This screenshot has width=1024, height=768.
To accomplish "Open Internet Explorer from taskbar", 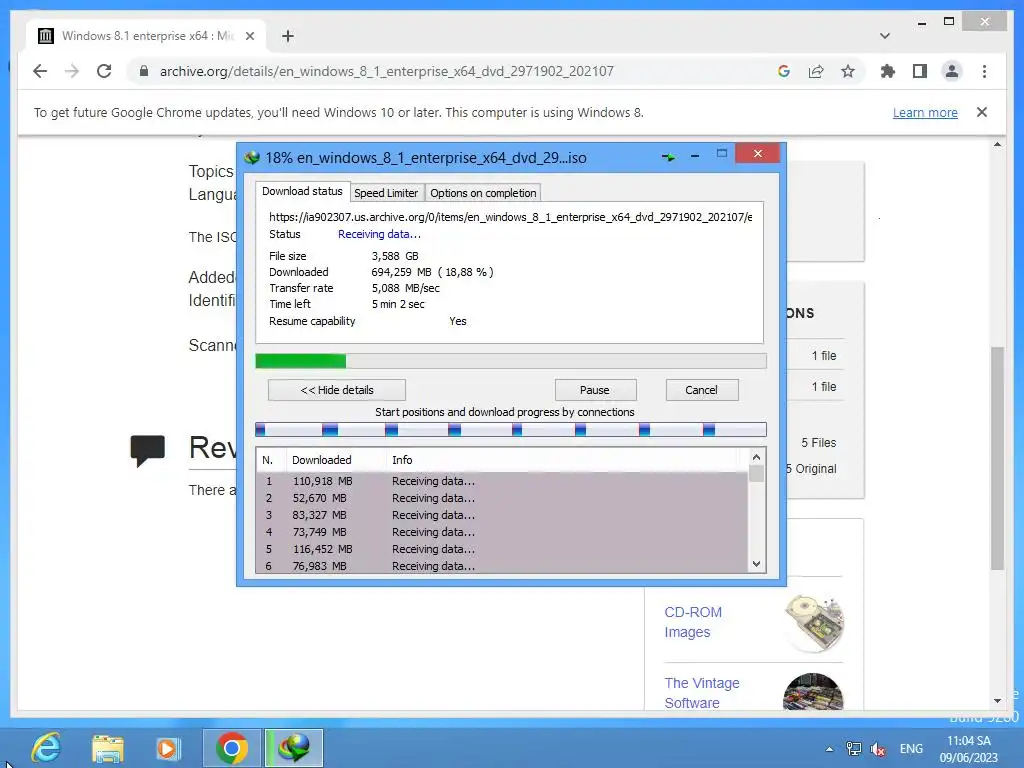I will pos(46,748).
